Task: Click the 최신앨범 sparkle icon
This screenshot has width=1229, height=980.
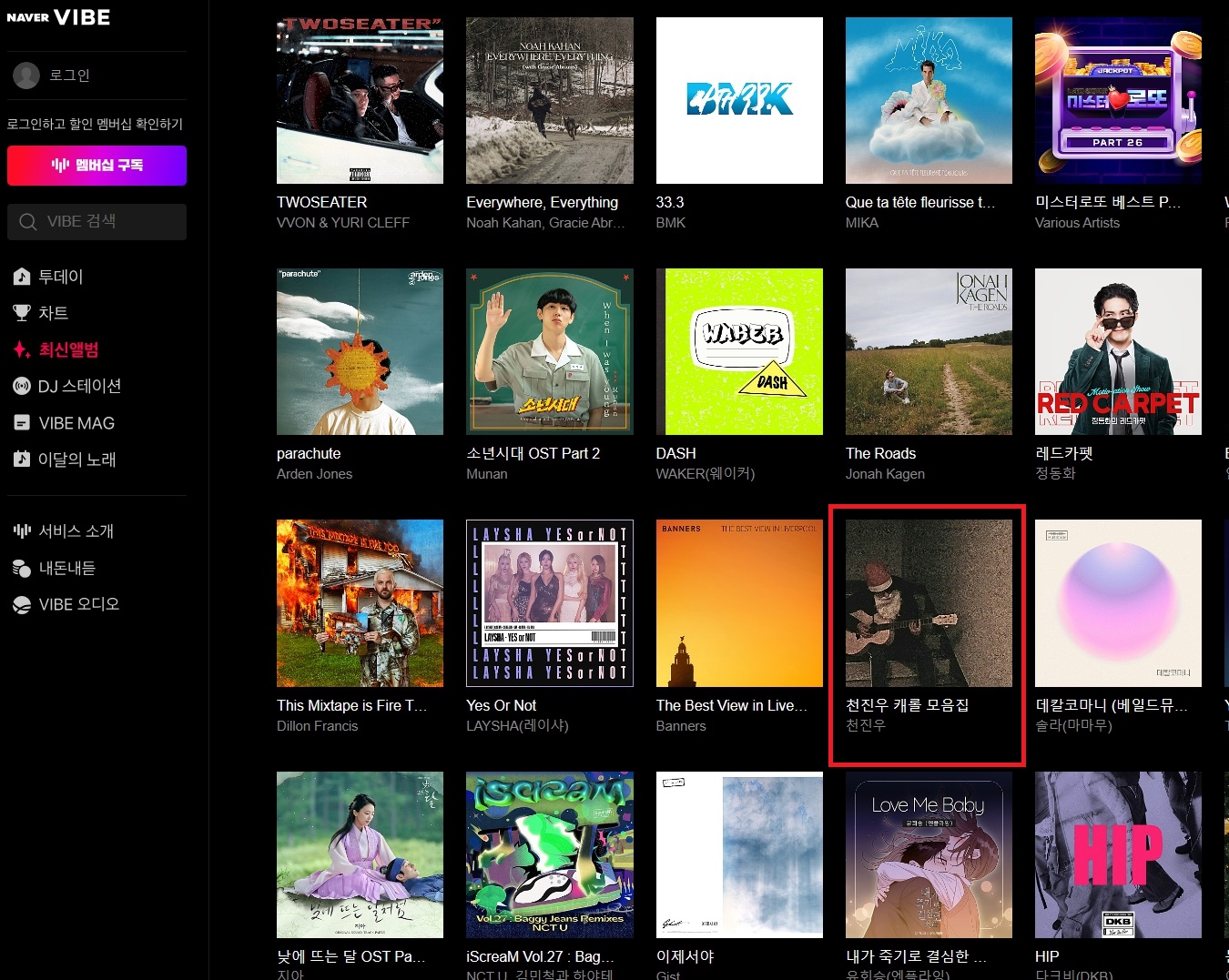Action: 22,349
